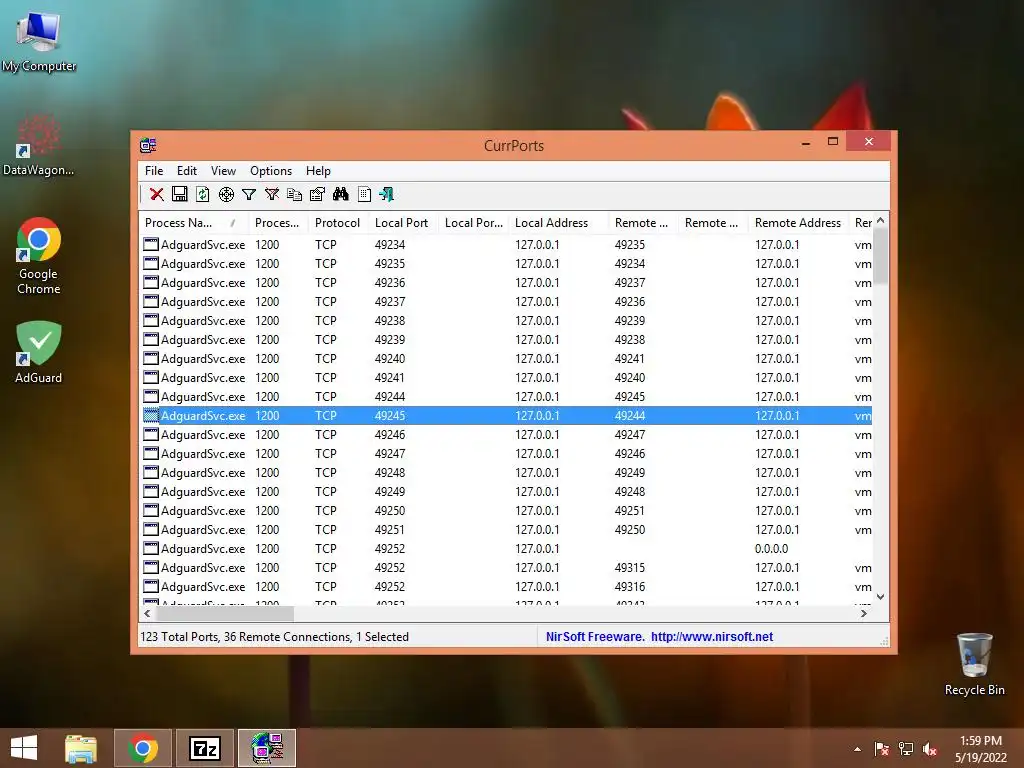Screen dimensions: 1024x768
Task: Select the row with remote port 49316
Action: pyautogui.click(x=507, y=586)
